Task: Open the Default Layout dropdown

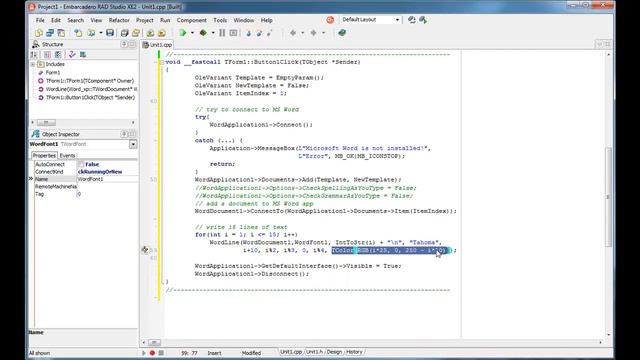Action: pyautogui.click(x=397, y=20)
